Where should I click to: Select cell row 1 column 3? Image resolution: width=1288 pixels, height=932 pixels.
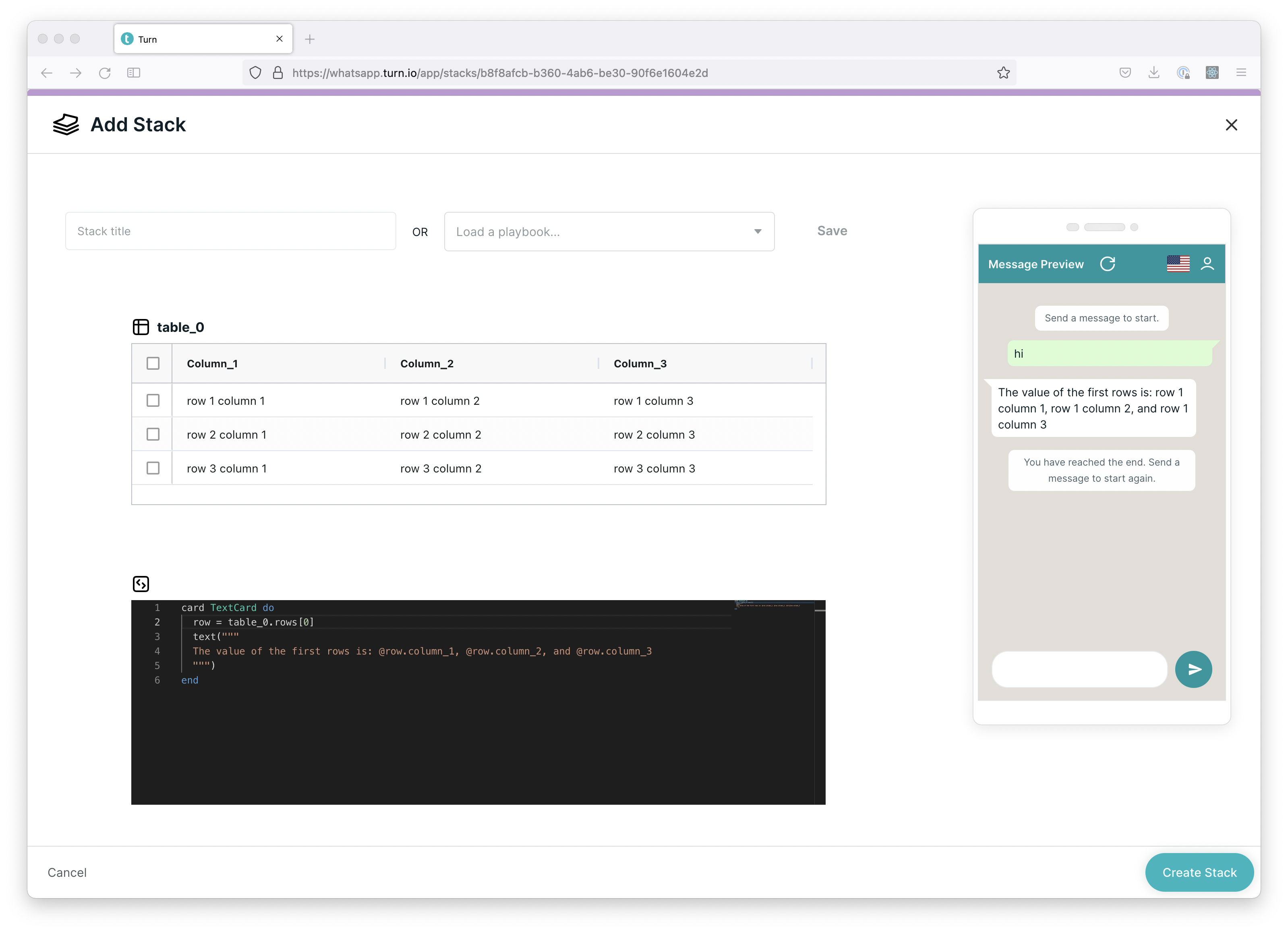coord(654,400)
